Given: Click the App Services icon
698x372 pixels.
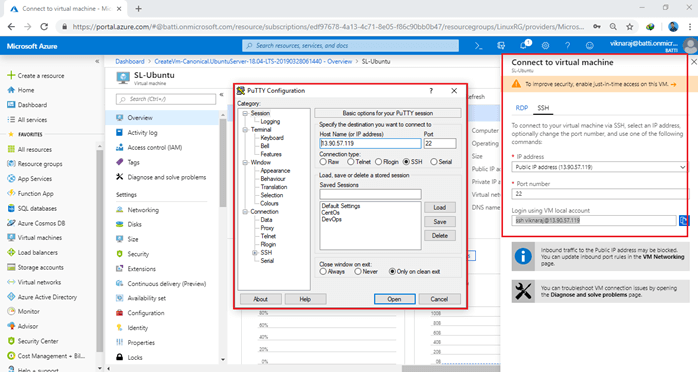Looking at the screenshot, I should tap(11, 178).
